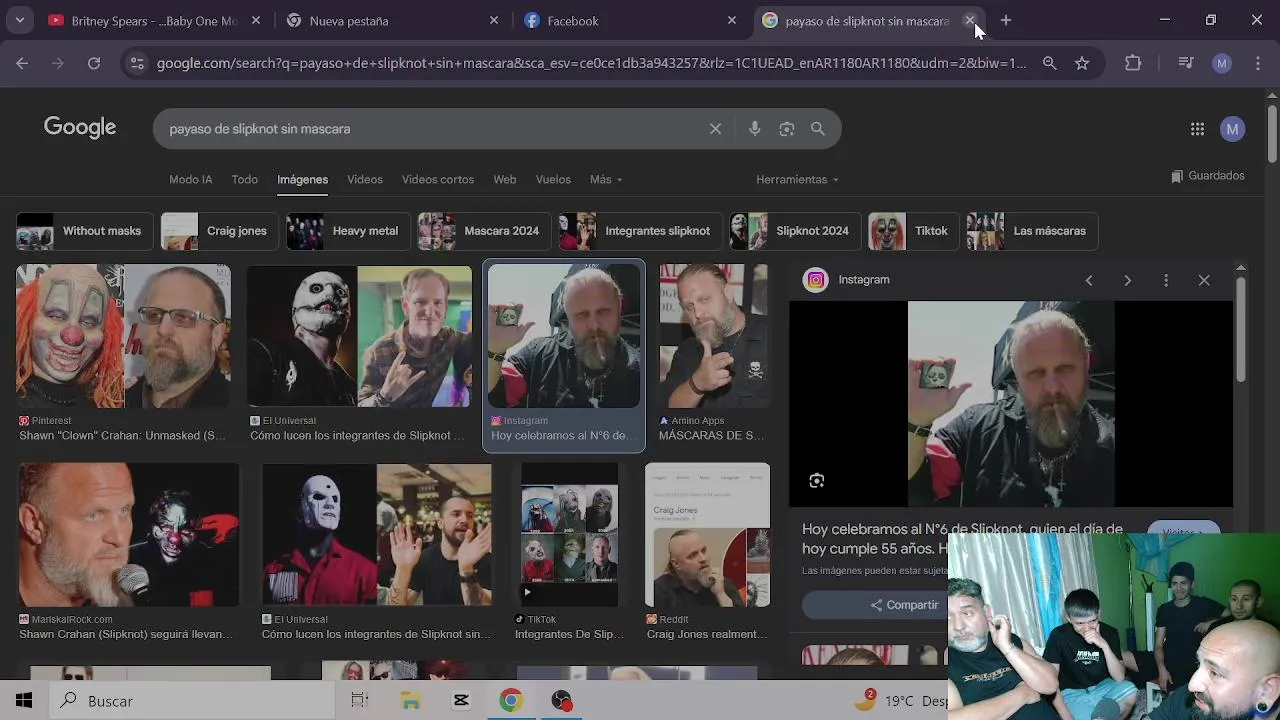This screenshot has height=720, width=1280.
Task: Open the Google account avatar
Action: tap(1233, 129)
